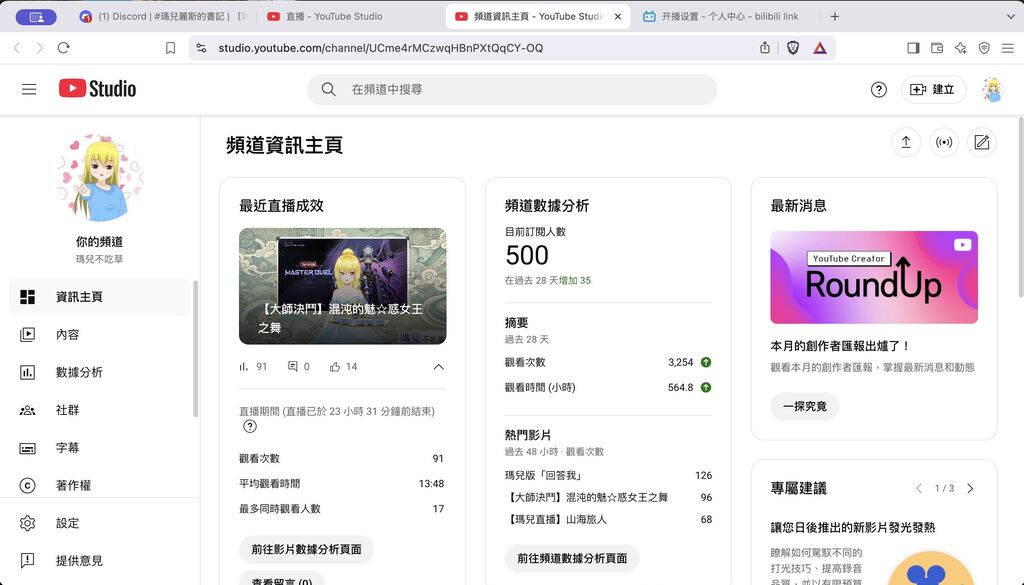Open the 瑪兒版「回答我」 video link
Image resolution: width=1024 pixels, height=585 pixels.
pyautogui.click(x=543, y=475)
